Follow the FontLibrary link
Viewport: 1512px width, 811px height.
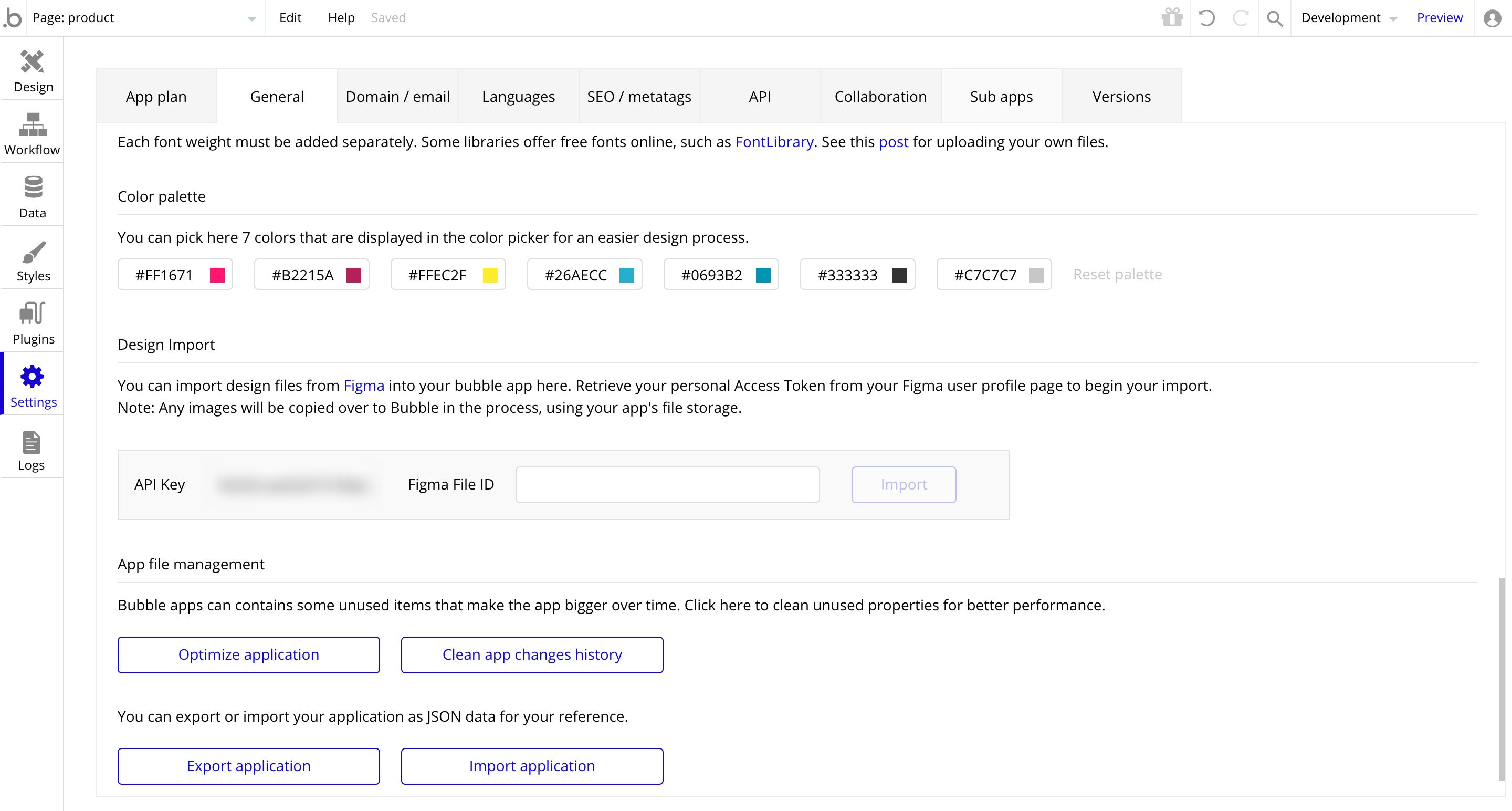pos(774,142)
